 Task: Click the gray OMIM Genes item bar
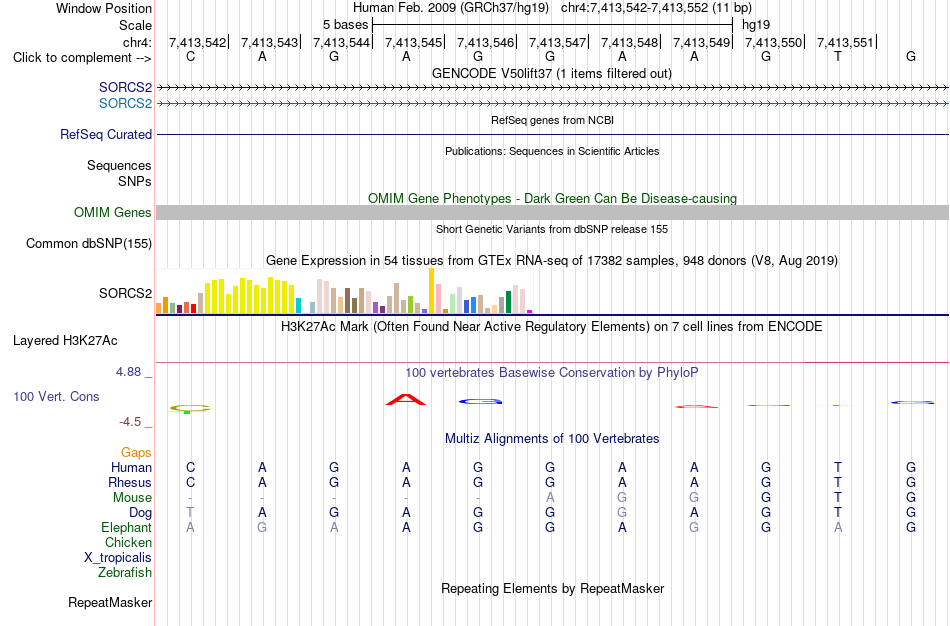(x=553, y=212)
